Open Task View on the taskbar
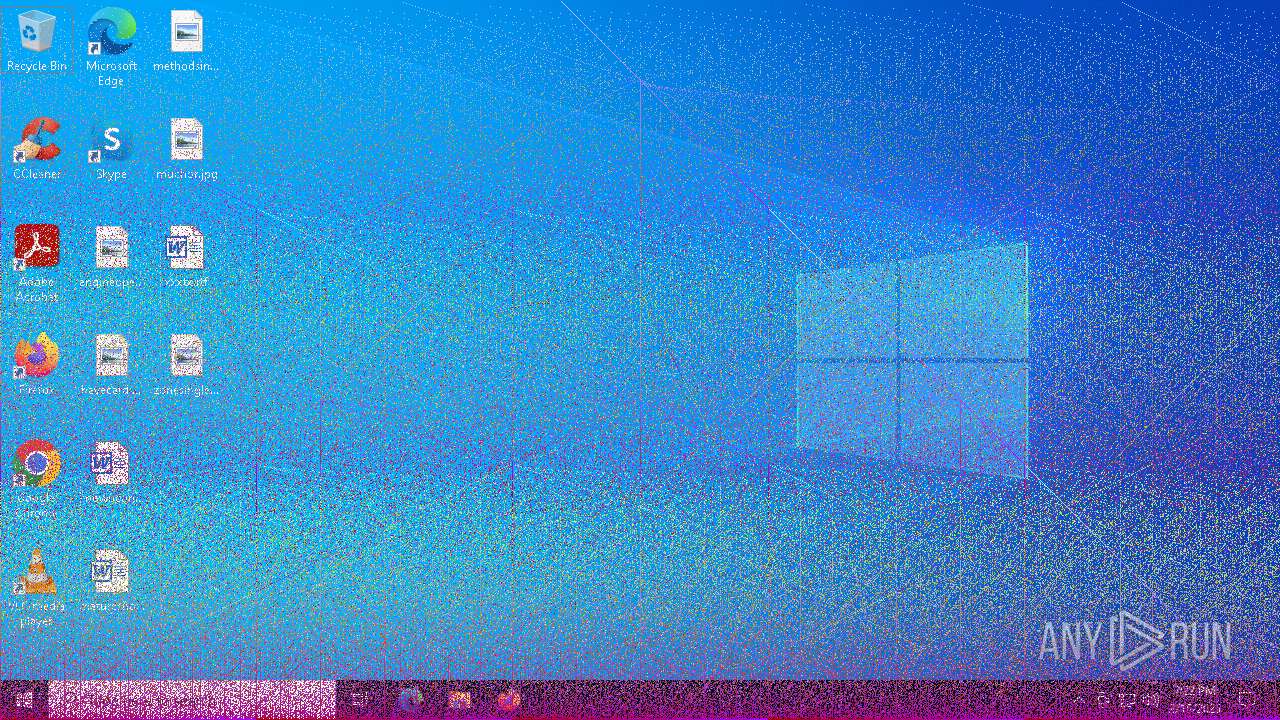Viewport: 1280px width, 720px height. coord(360,700)
